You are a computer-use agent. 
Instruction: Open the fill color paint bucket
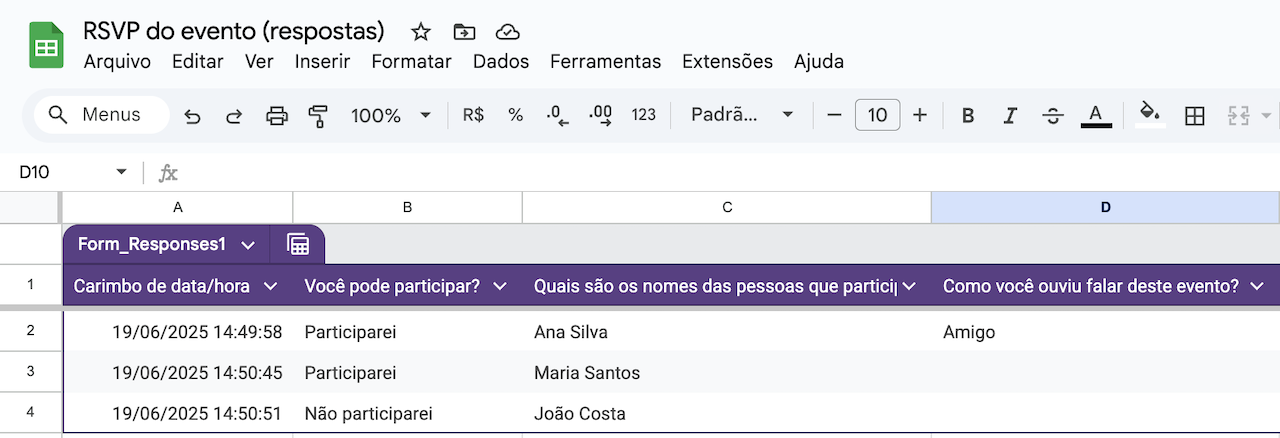coord(1151,114)
